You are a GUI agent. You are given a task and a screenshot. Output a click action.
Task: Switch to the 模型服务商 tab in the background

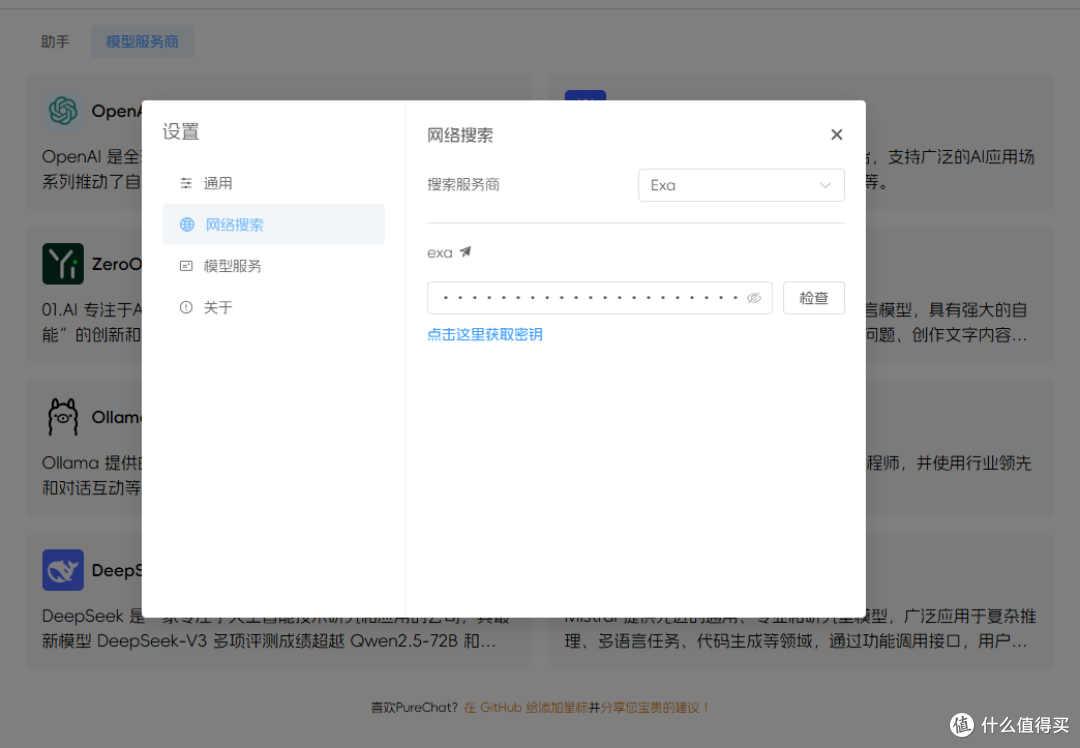point(143,42)
